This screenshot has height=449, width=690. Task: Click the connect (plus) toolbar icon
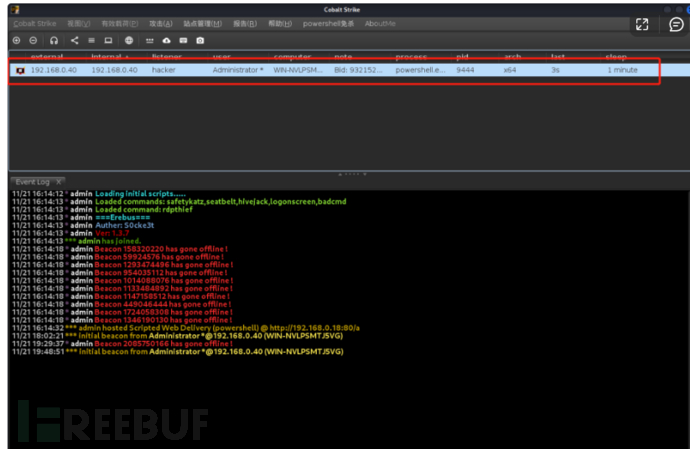coord(17,40)
